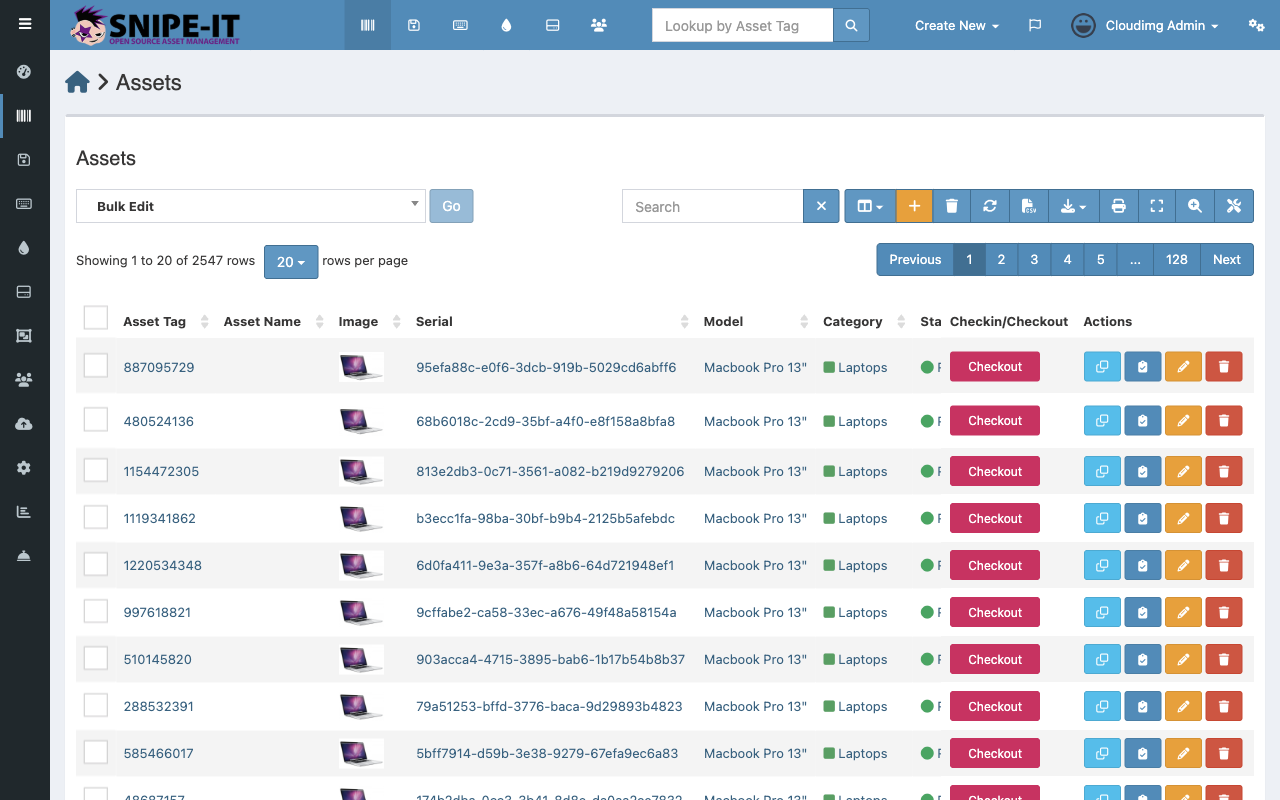Open Components via top navbar drive icon
Screen dimensions: 1280x800
click(552, 25)
